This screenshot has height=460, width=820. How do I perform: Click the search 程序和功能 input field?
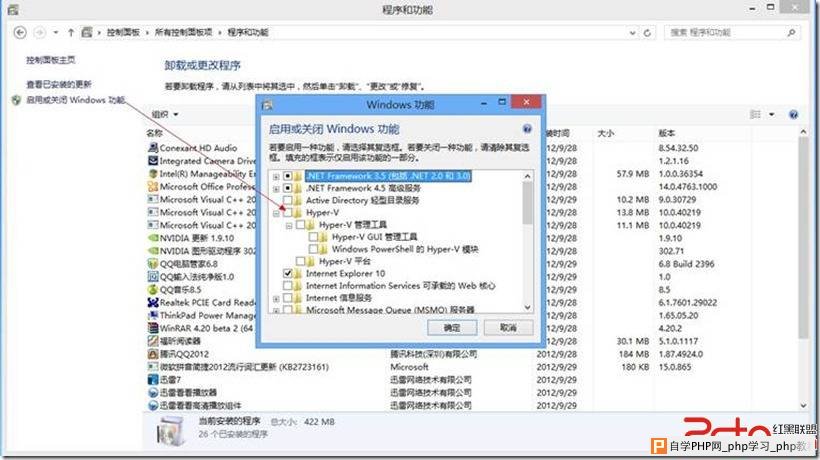tap(726, 32)
